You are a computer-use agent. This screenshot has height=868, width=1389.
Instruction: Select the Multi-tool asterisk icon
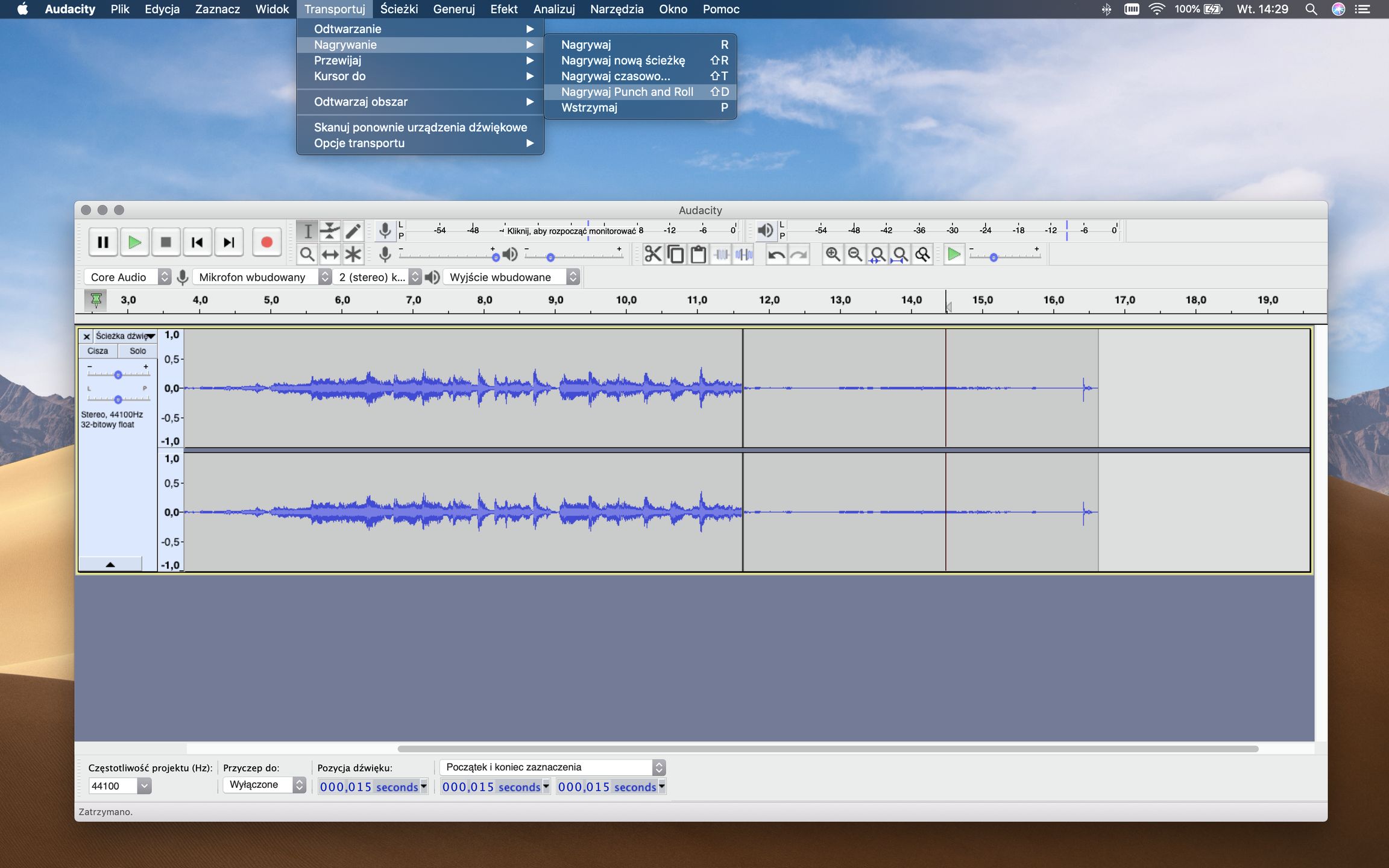point(353,254)
